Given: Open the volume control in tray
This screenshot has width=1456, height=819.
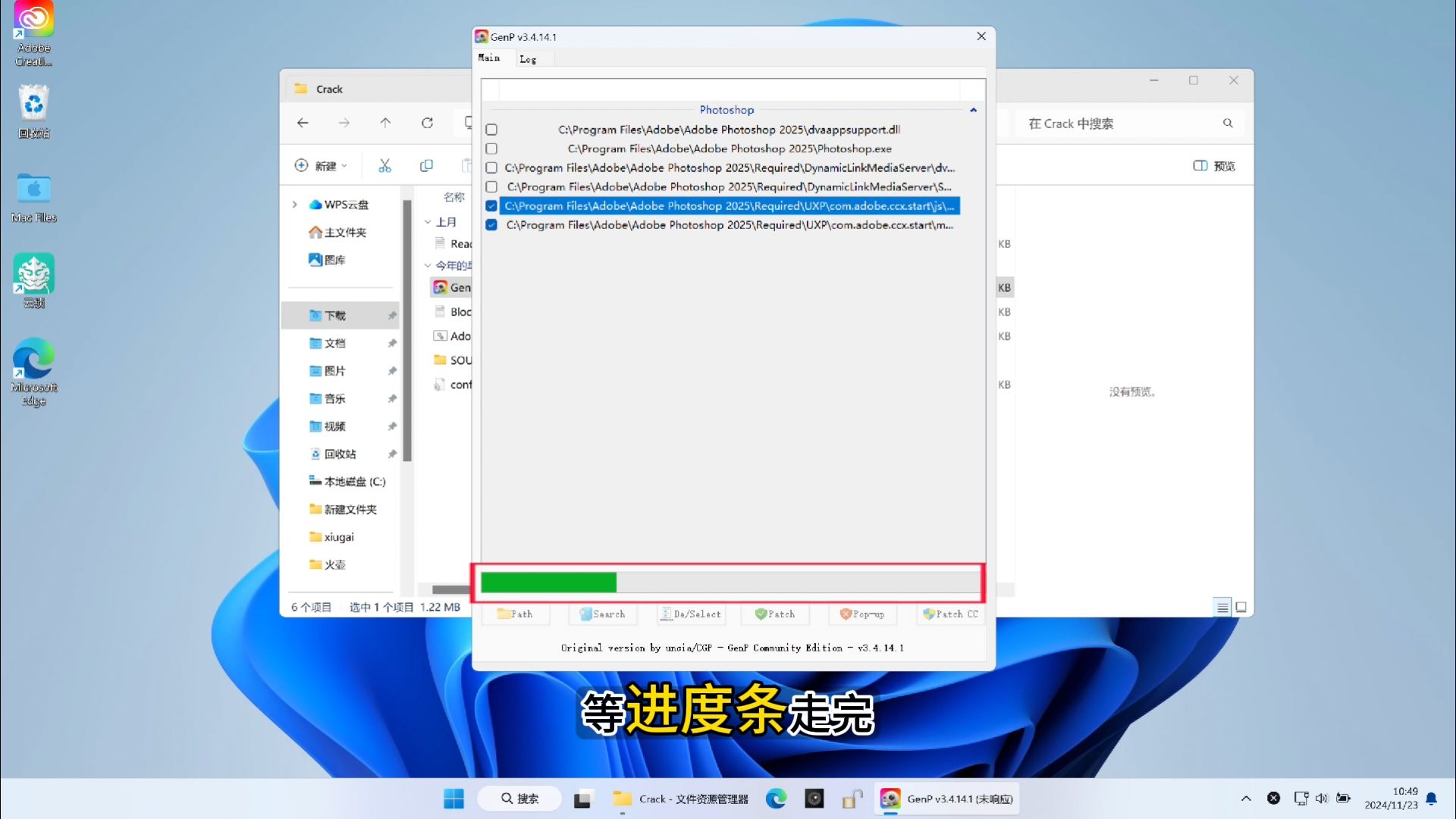Looking at the screenshot, I should coord(1322,799).
